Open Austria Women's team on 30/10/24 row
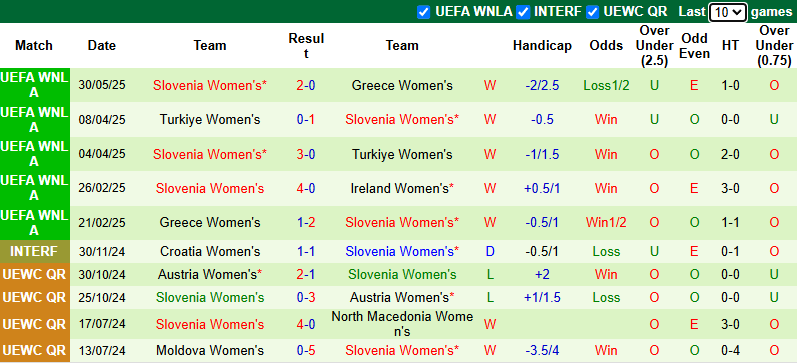Viewport: 797px width, 363px height. (210, 275)
